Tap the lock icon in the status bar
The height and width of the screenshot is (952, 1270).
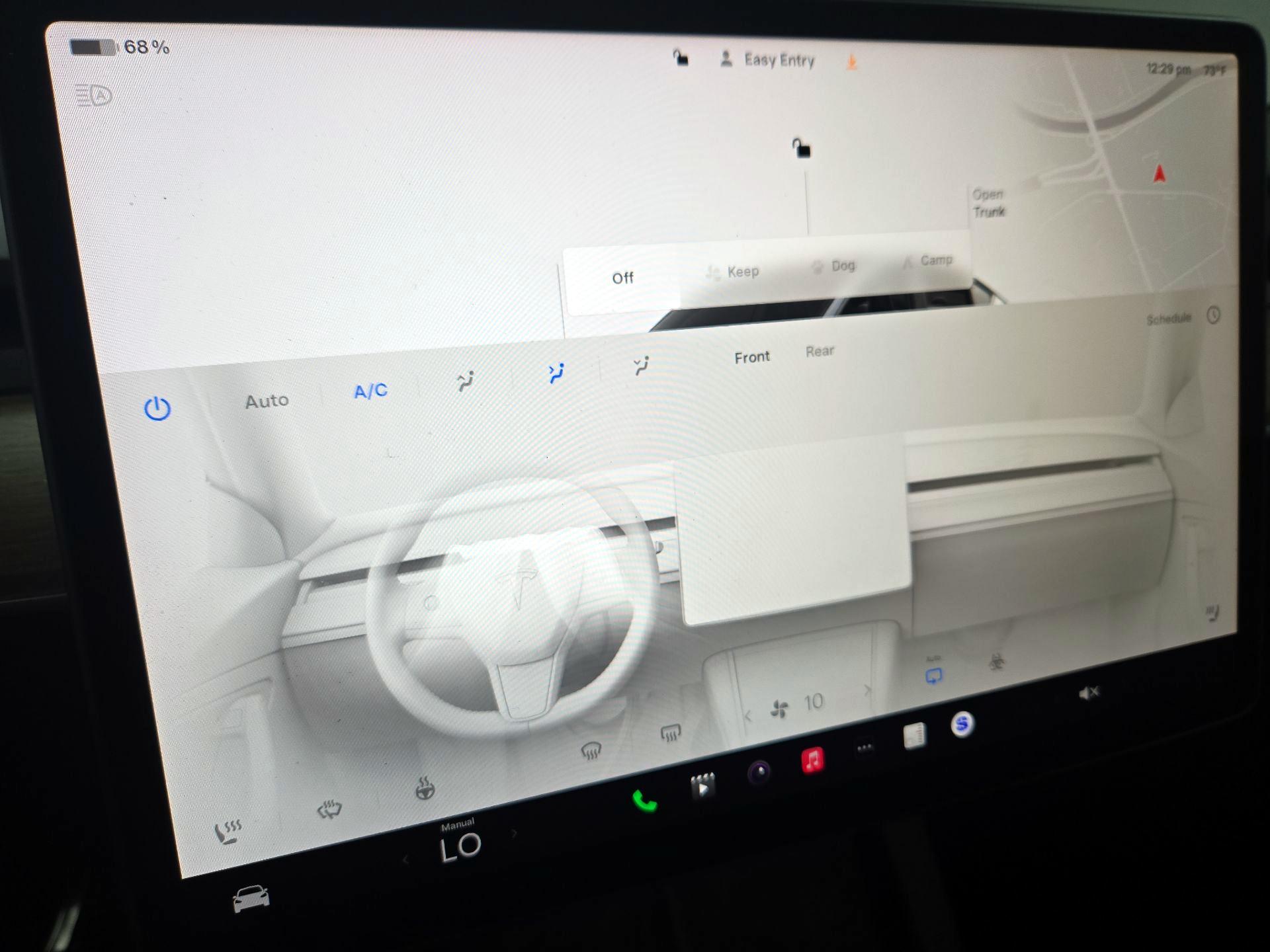(681, 58)
